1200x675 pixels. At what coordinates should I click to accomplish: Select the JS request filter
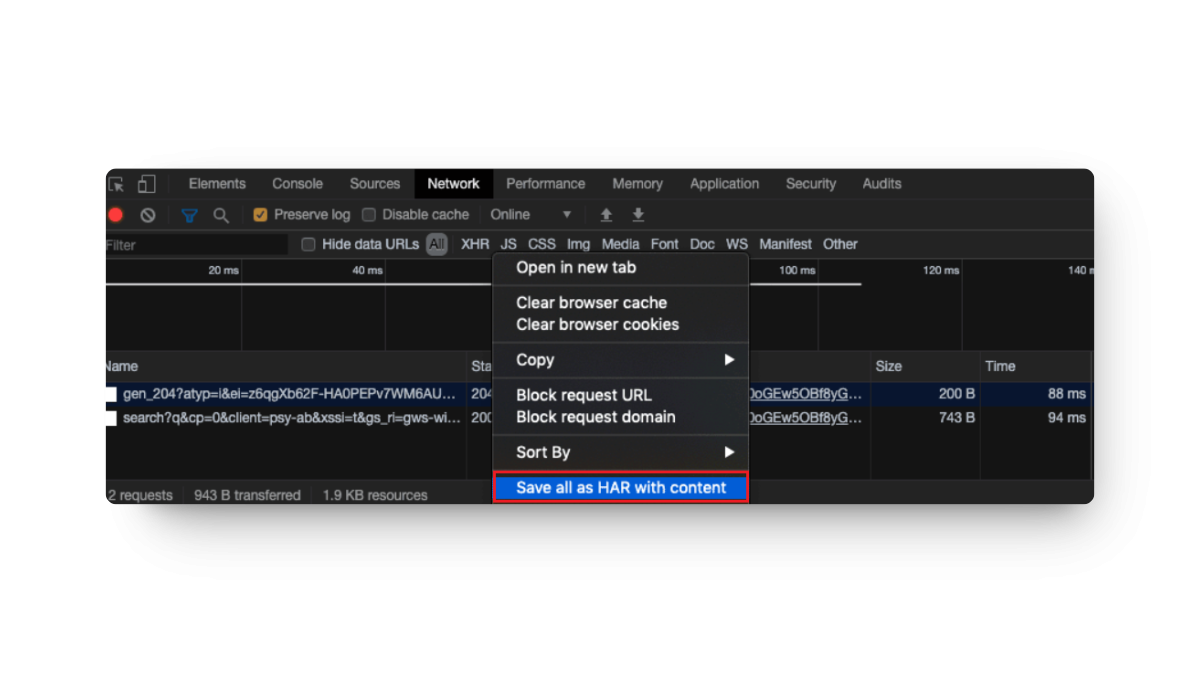[x=508, y=243]
